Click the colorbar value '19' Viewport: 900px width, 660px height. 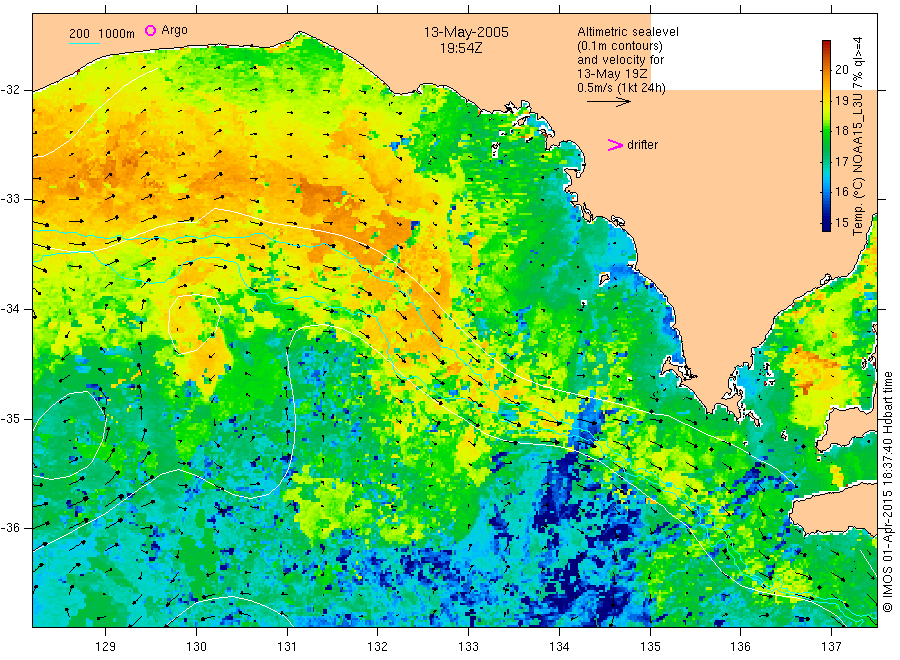point(841,100)
